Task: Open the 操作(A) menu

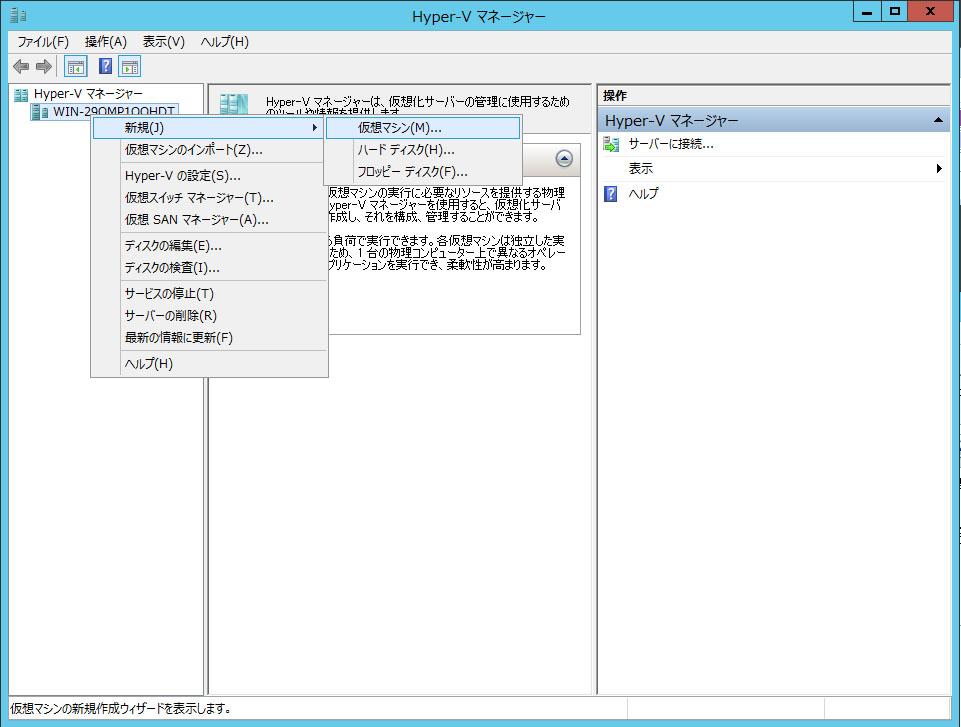Action: click(105, 42)
